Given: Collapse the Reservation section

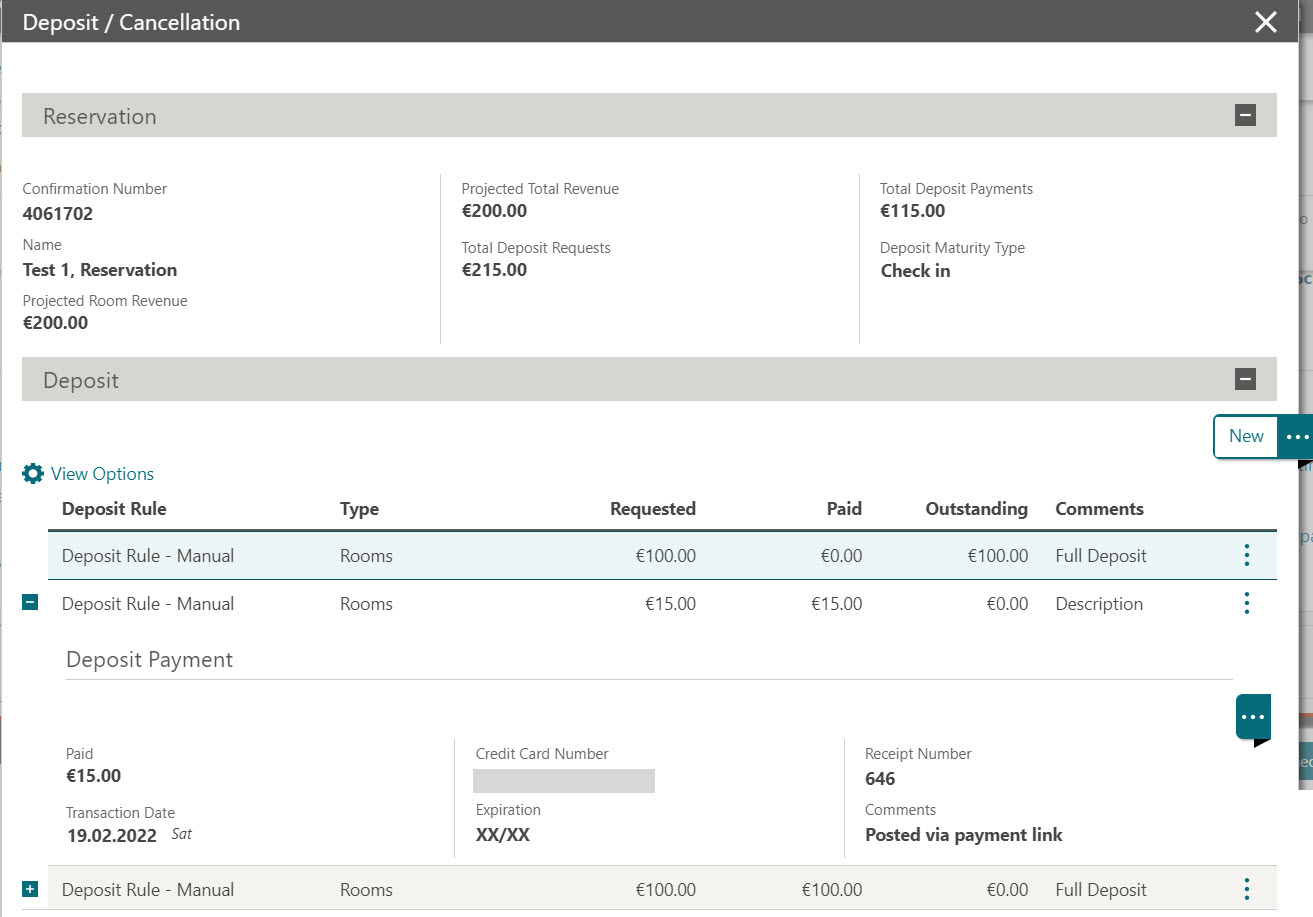Looking at the screenshot, I should tap(1245, 114).
